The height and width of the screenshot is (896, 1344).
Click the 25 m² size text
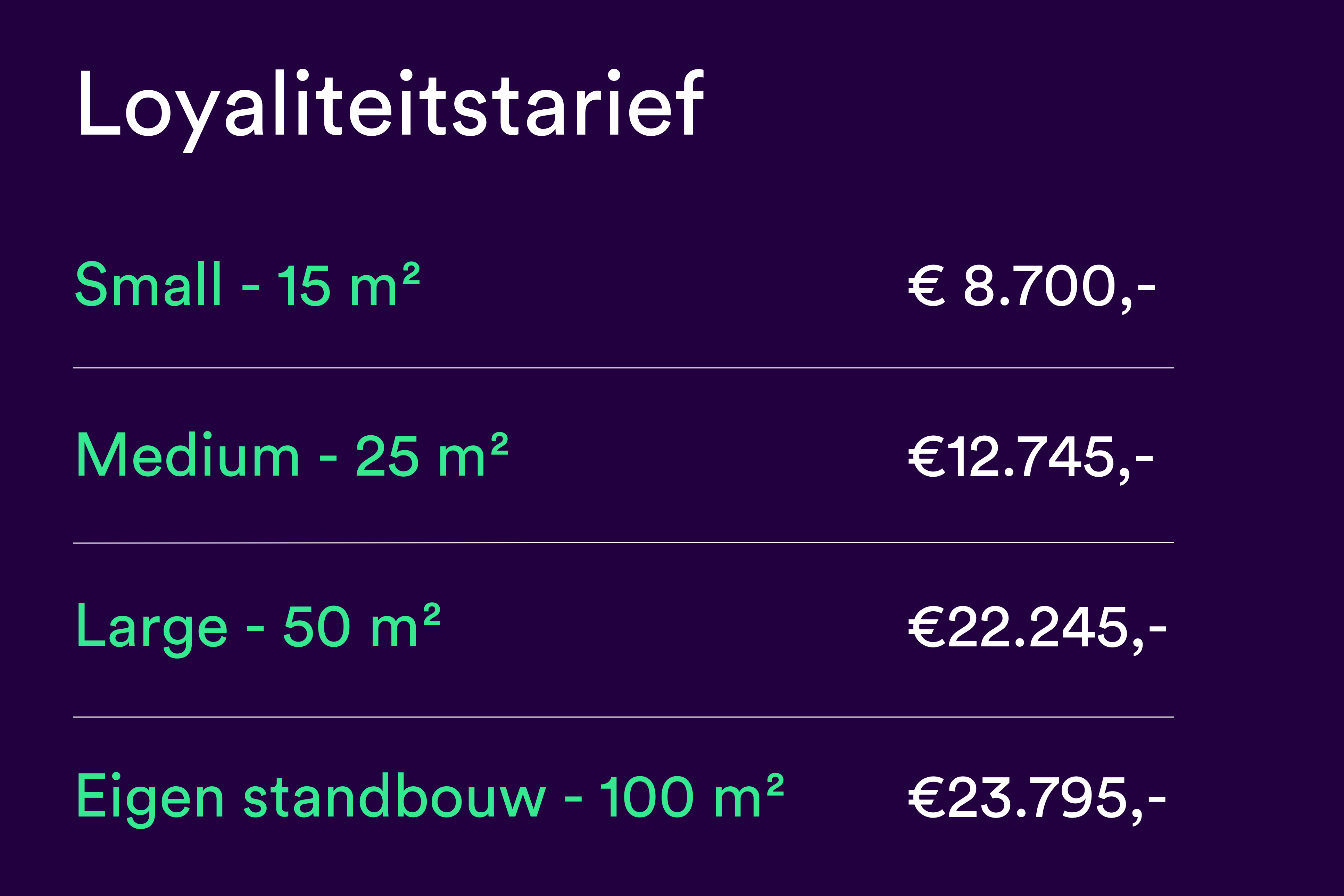432,455
